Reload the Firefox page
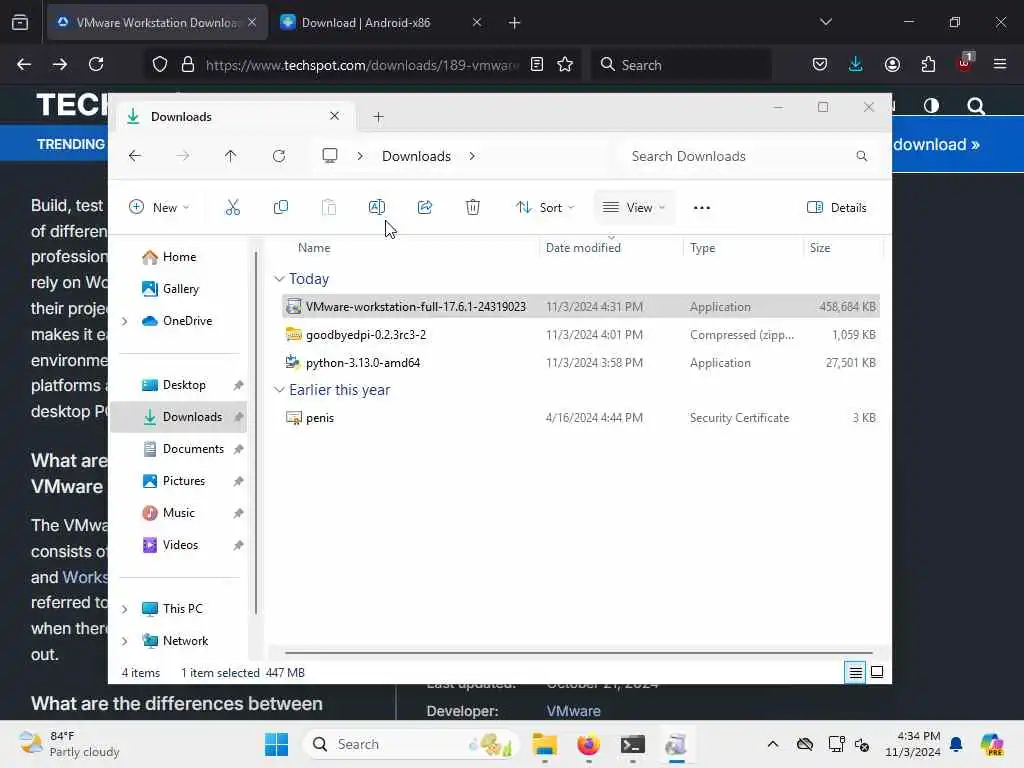The width and height of the screenshot is (1024, 768). (x=96, y=65)
